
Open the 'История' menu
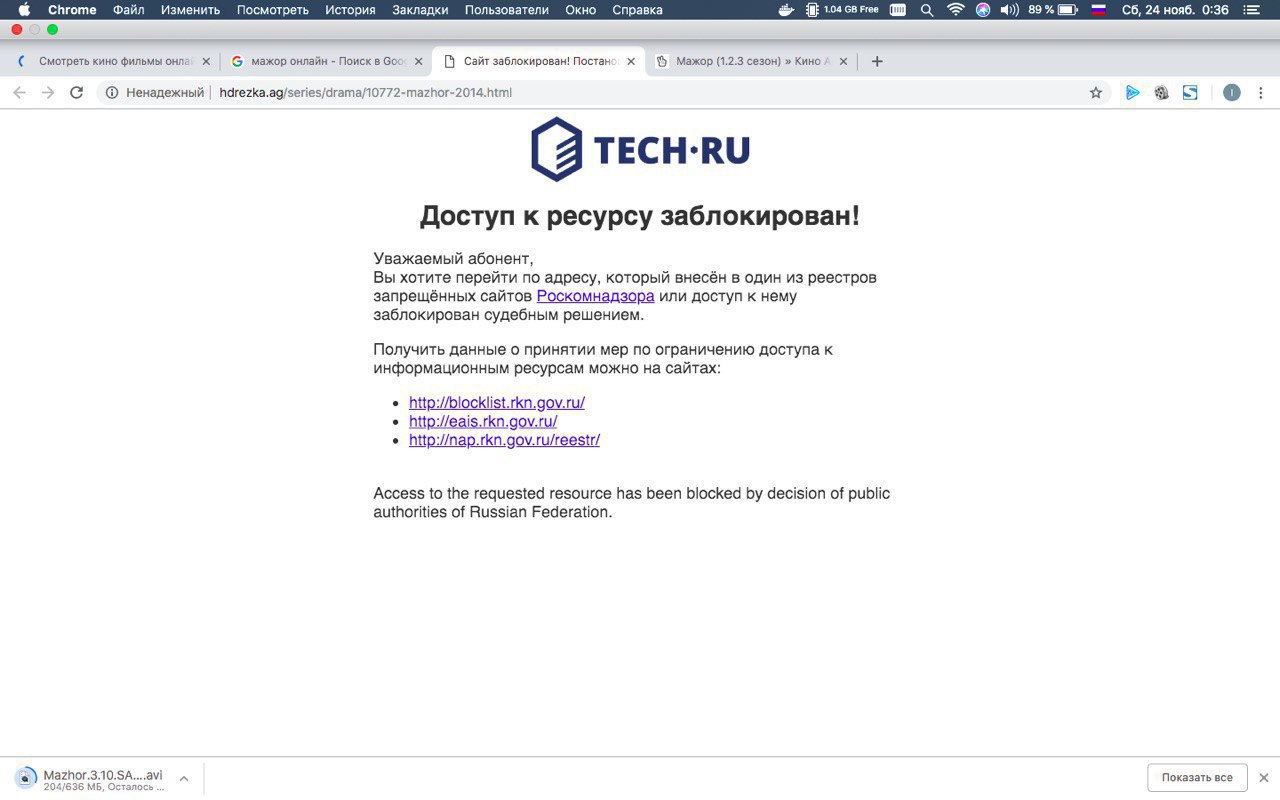350,10
